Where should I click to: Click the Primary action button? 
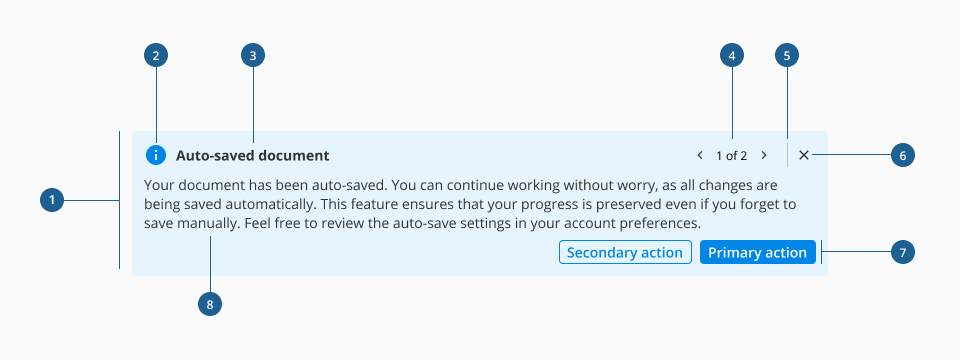[757, 252]
